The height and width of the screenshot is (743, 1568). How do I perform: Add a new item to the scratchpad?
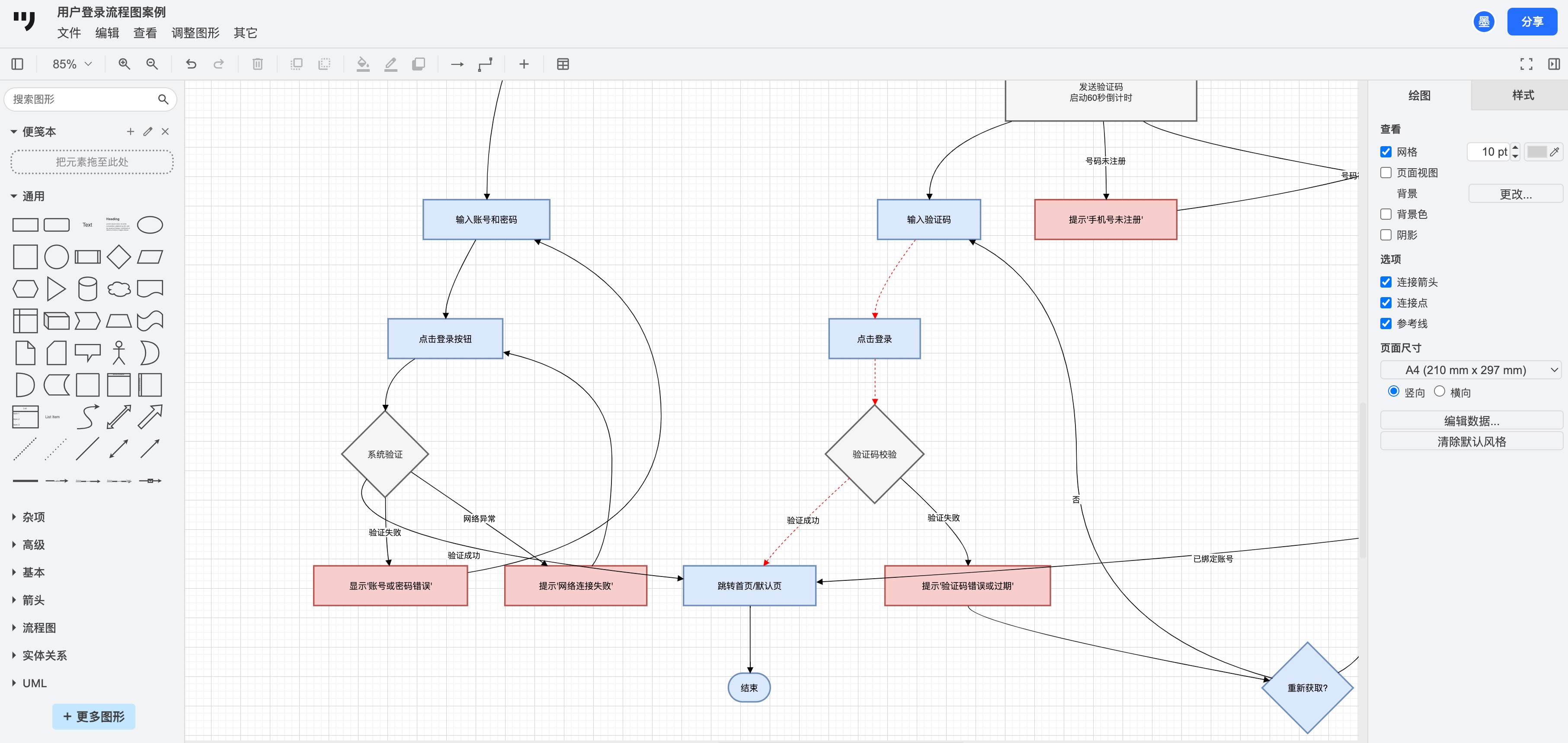130,131
